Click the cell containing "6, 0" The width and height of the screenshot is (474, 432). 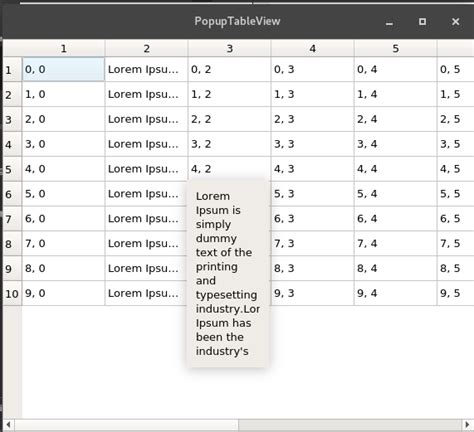click(x=63, y=219)
